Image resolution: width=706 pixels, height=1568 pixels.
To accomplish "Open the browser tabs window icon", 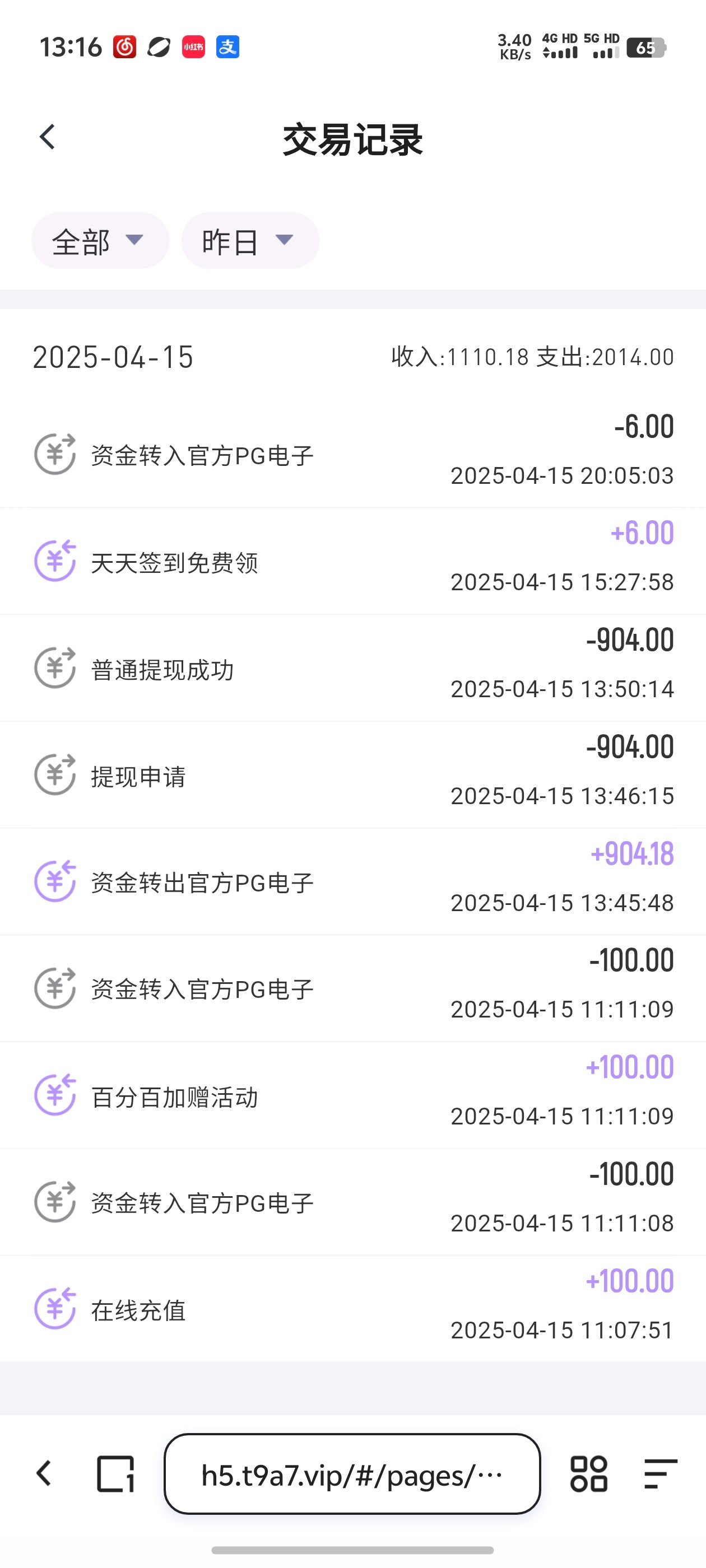I will coord(116,1474).
